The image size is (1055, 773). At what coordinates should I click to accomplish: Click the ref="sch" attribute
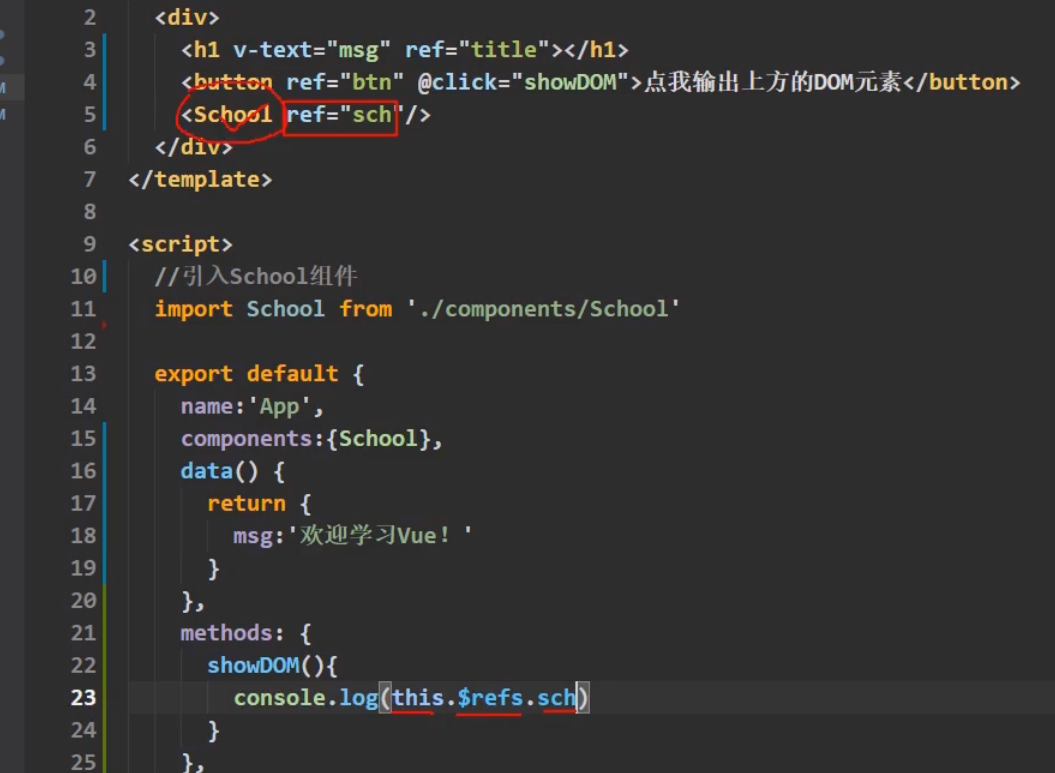coord(344,114)
